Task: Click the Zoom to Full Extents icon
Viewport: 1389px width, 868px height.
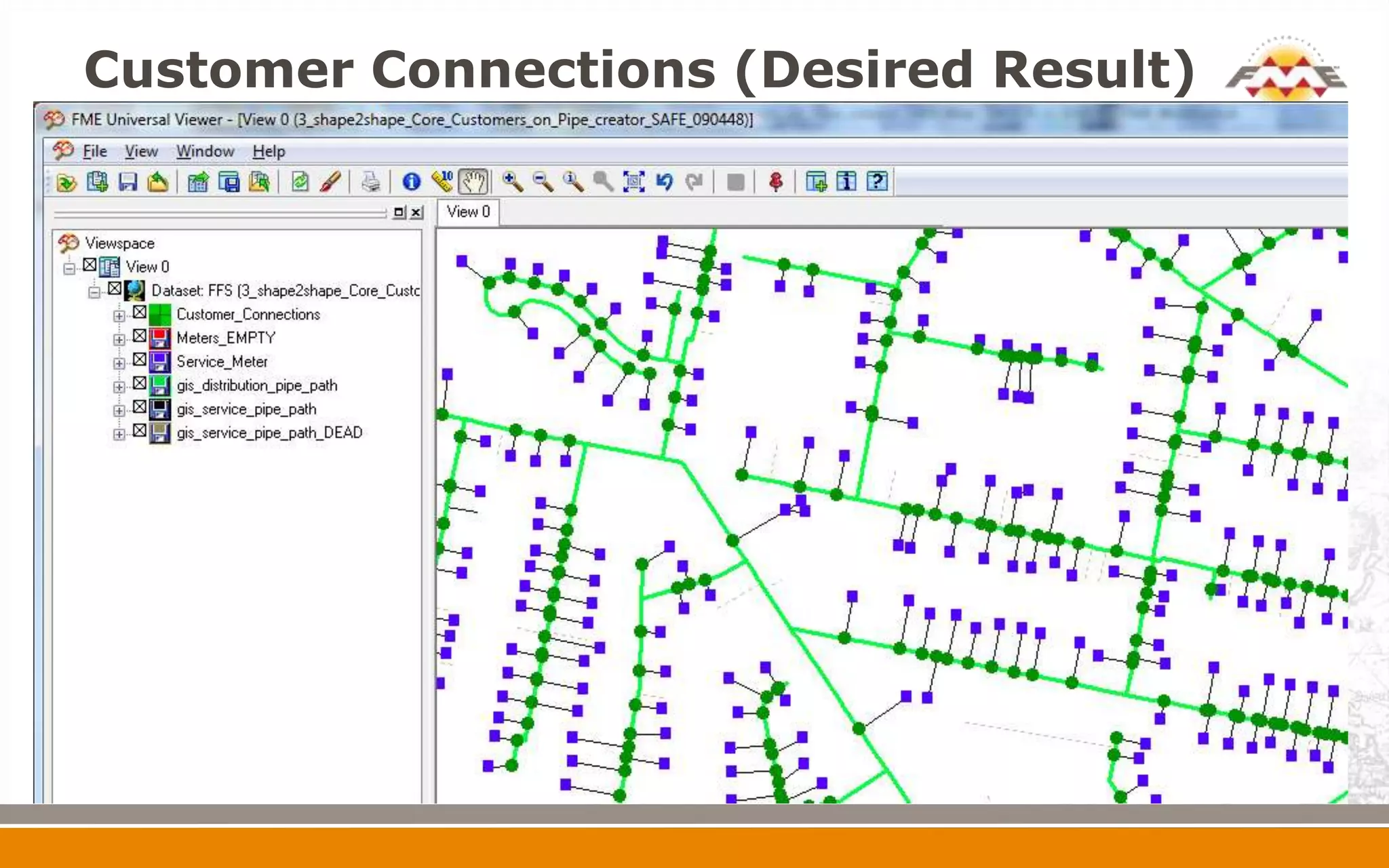Action: pyautogui.click(x=633, y=182)
